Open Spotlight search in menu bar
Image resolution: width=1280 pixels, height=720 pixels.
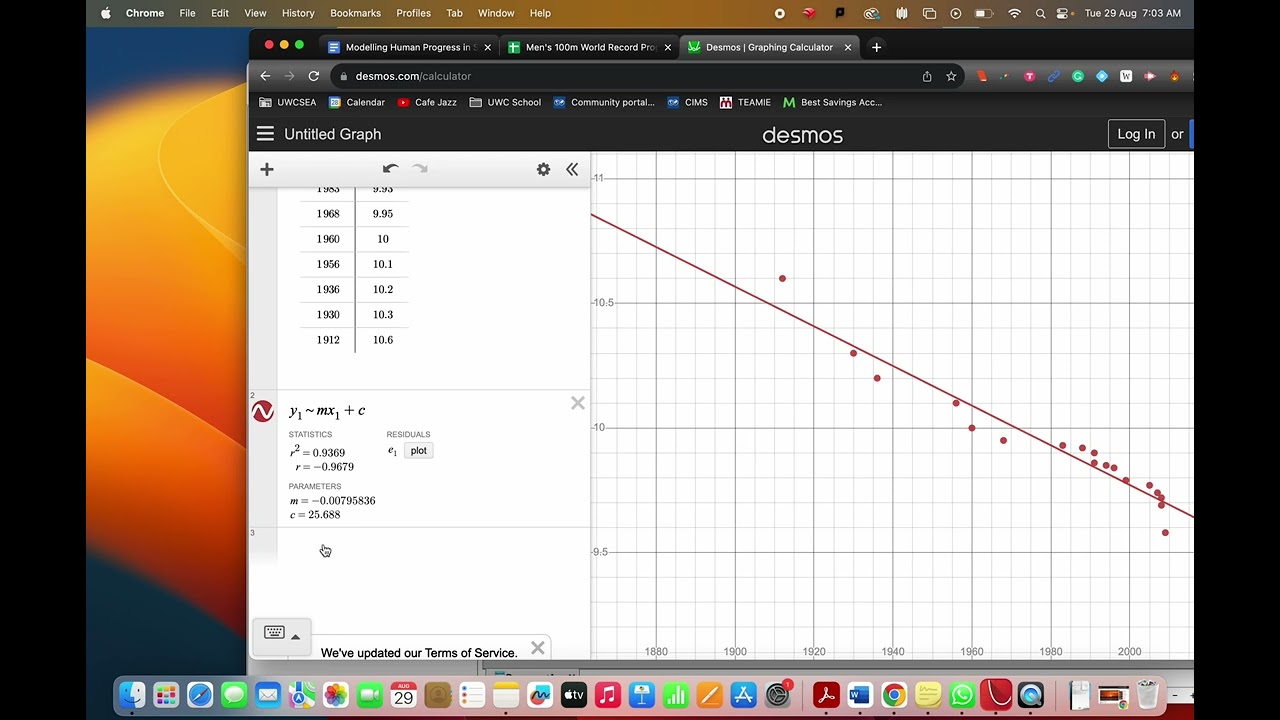1040,13
